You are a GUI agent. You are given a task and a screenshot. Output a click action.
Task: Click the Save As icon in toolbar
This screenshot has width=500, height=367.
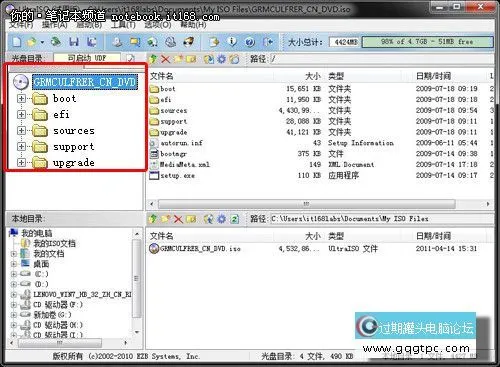(92, 42)
